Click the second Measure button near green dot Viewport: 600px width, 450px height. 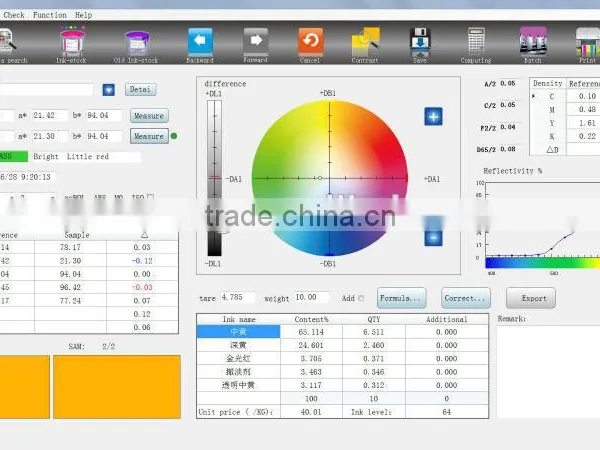tap(149, 136)
